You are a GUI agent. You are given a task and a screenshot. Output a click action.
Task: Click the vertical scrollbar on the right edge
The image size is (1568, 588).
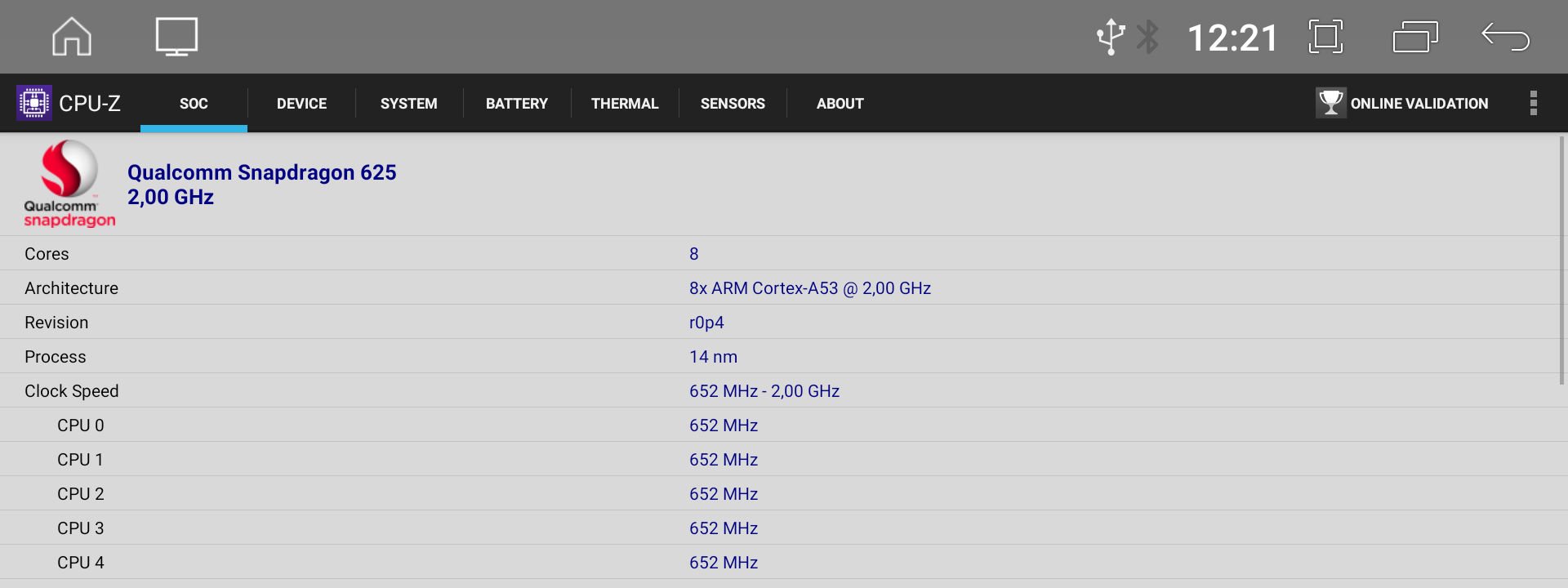click(1561, 260)
